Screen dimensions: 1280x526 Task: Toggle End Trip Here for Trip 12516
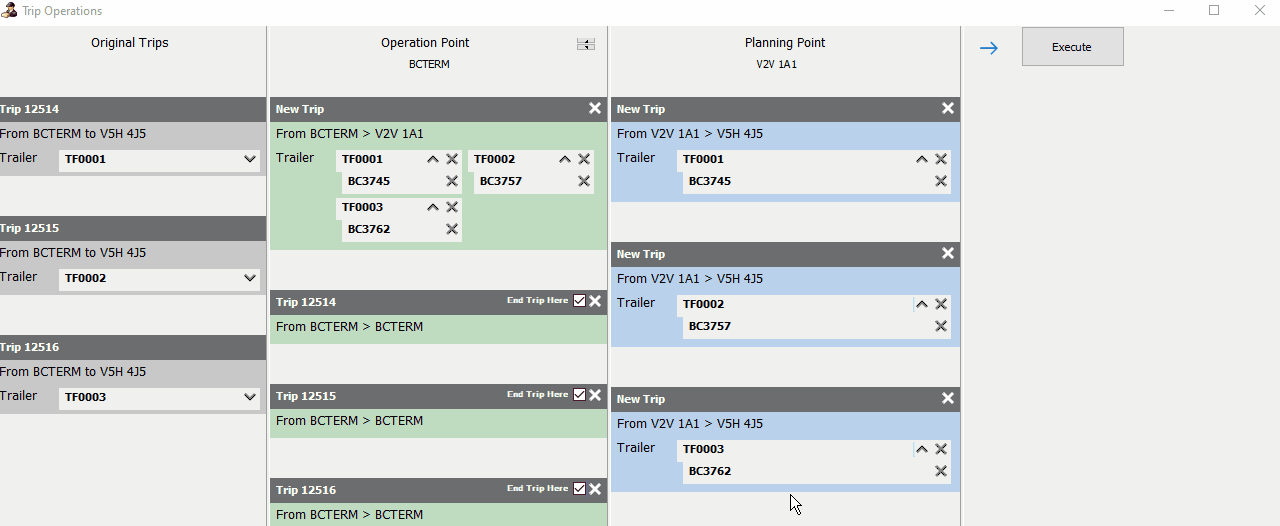pyautogui.click(x=579, y=489)
